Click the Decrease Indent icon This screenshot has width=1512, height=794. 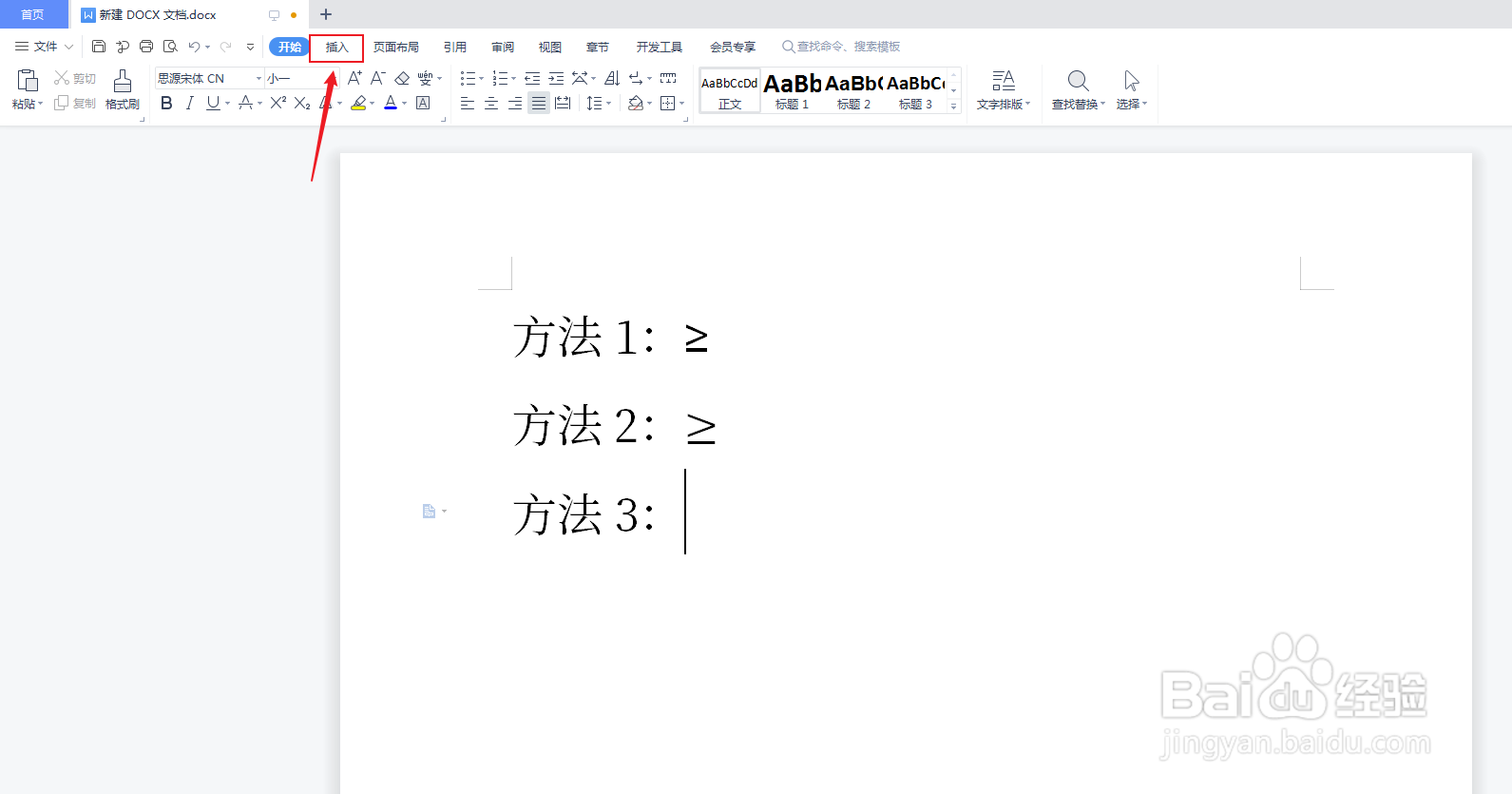[x=532, y=78]
